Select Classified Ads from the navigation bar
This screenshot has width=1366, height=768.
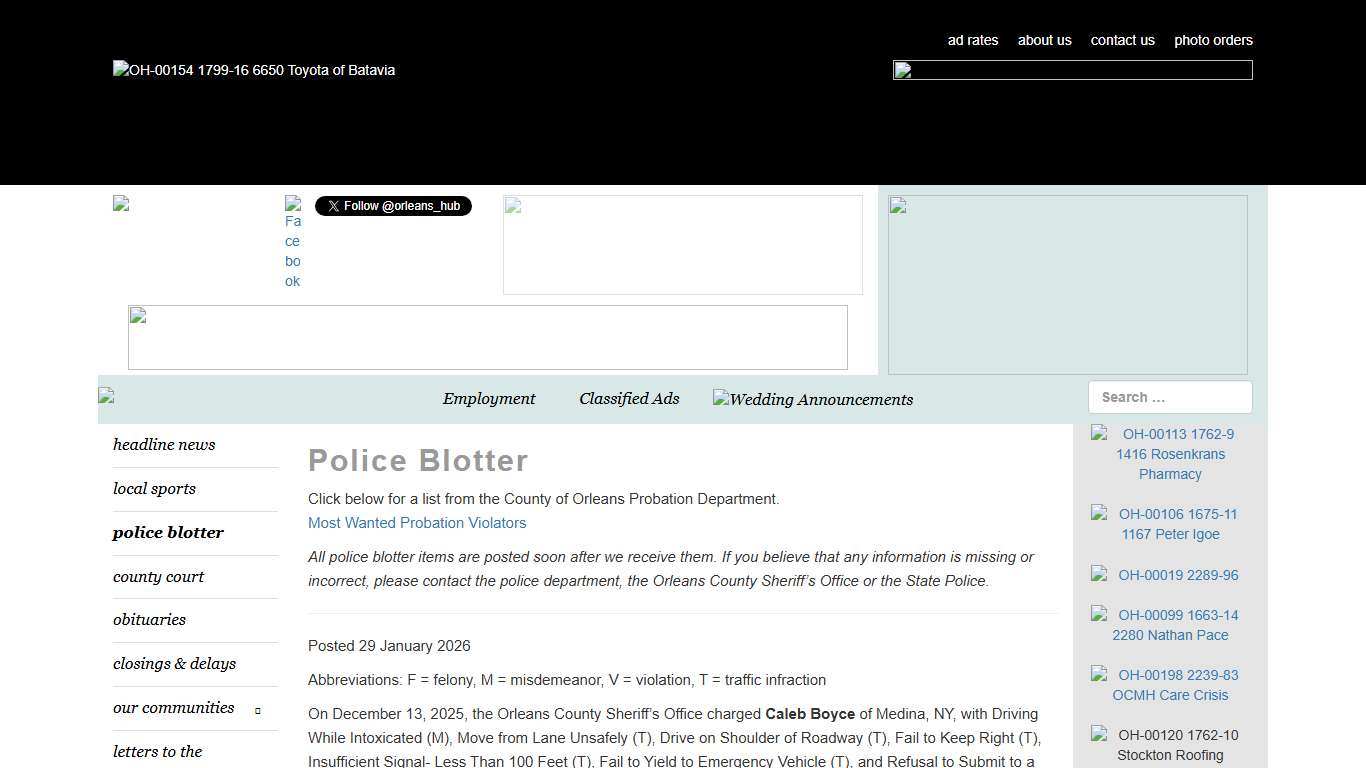click(629, 398)
